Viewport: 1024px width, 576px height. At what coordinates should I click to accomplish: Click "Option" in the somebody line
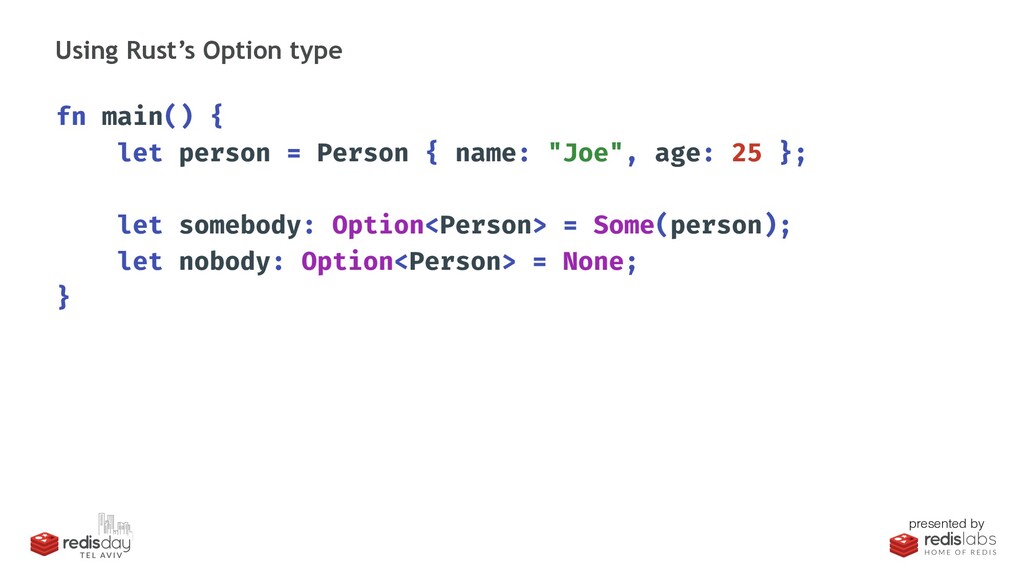[378, 225]
